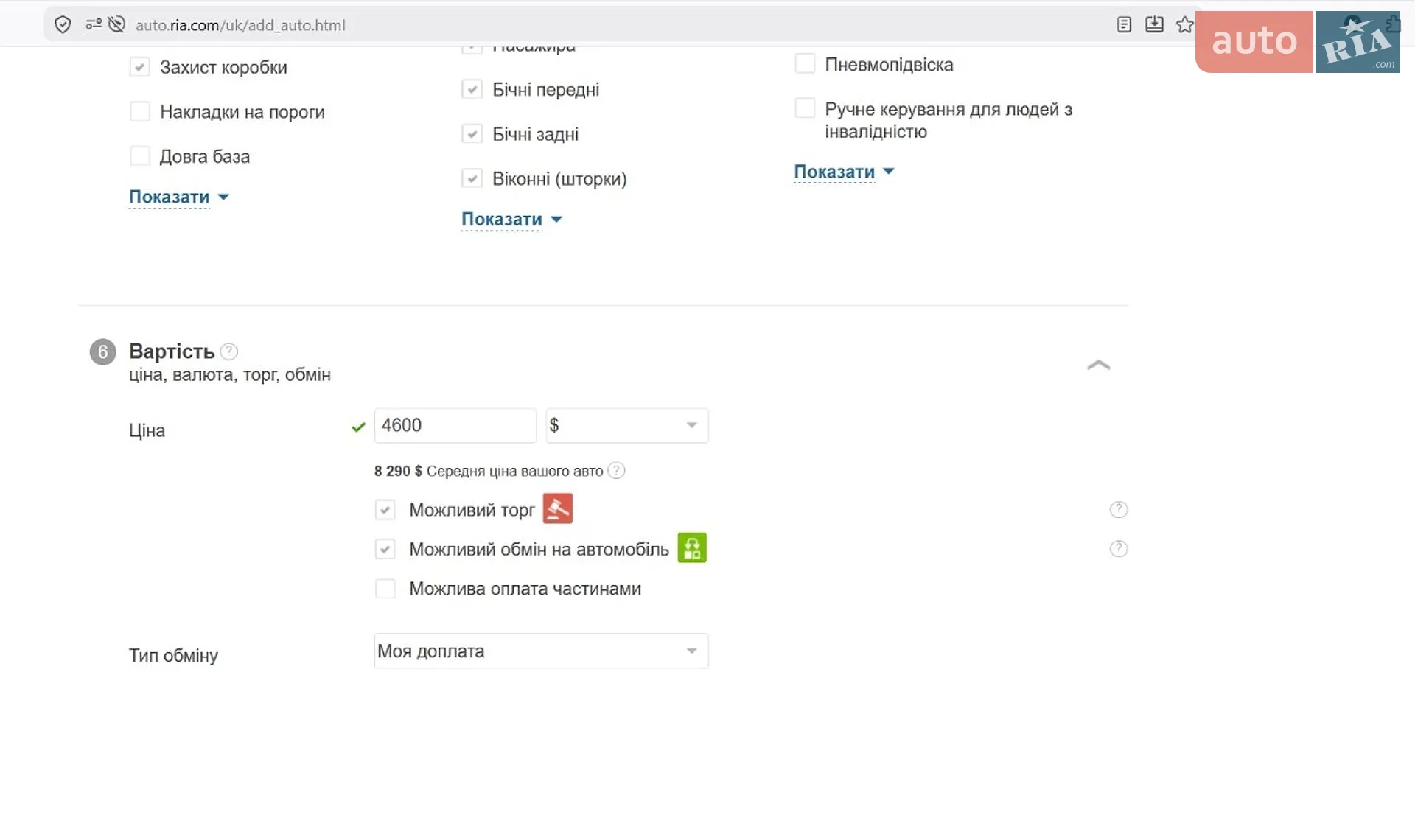Open help icon on Можливий обмін row
This screenshot has height=840, width=1415.
pyautogui.click(x=1118, y=548)
